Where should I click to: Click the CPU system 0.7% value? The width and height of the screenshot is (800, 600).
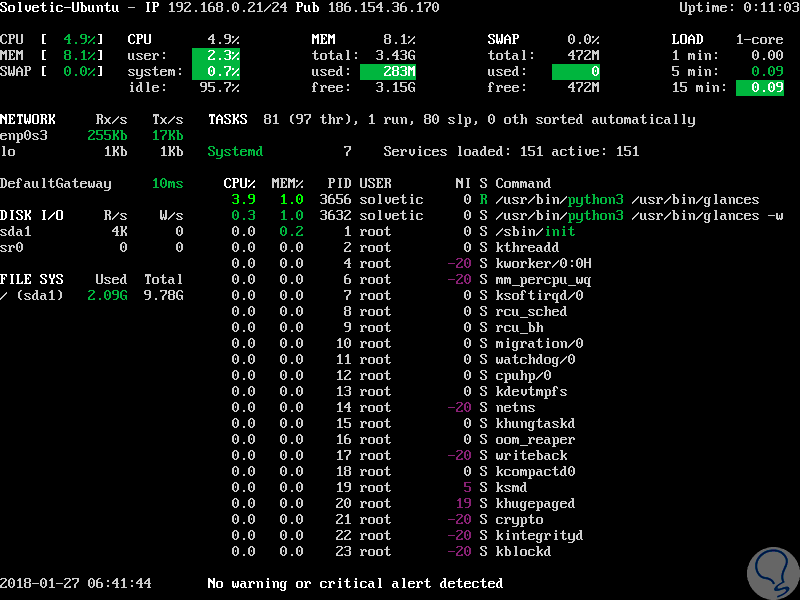pyautogui.click(x=216, y=71)
